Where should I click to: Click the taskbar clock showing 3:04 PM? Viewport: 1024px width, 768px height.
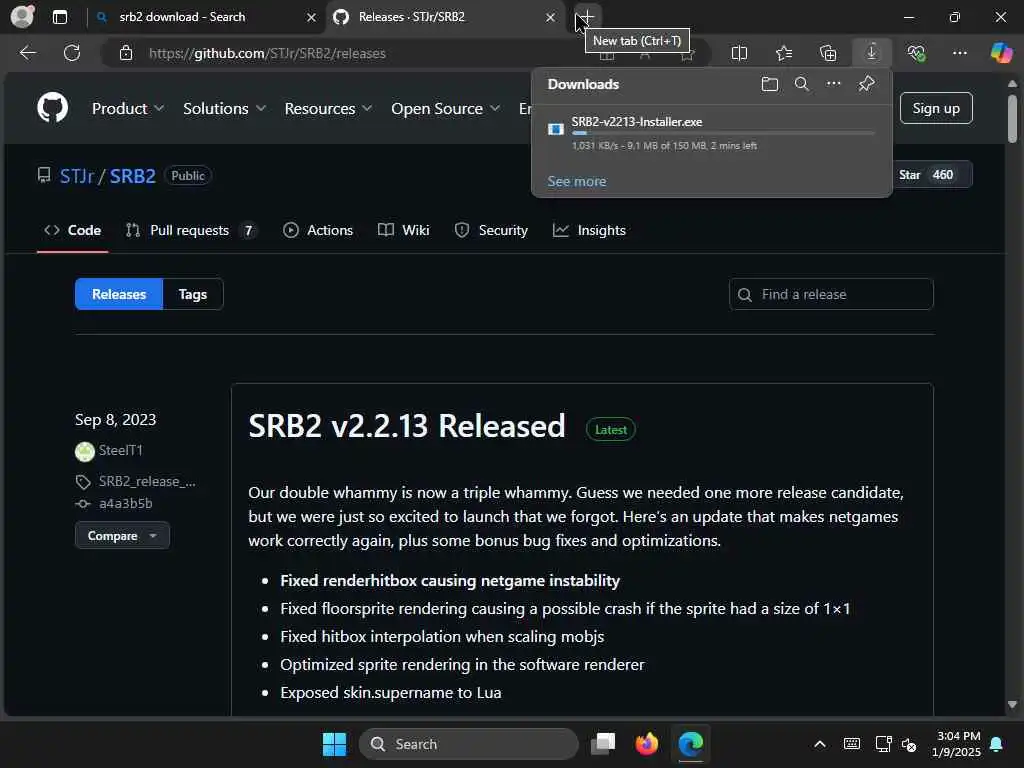click(x=957, y=744)
